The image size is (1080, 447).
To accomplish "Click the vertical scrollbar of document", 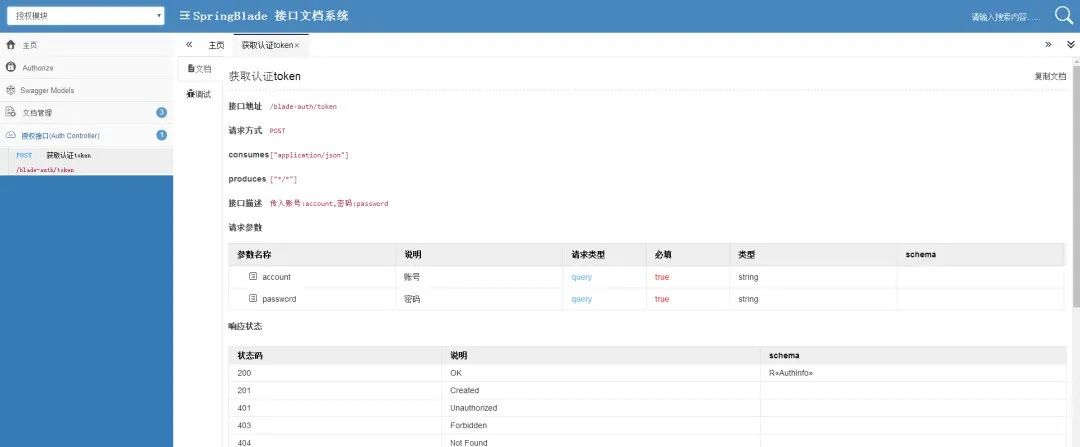I will point(1076,186).
